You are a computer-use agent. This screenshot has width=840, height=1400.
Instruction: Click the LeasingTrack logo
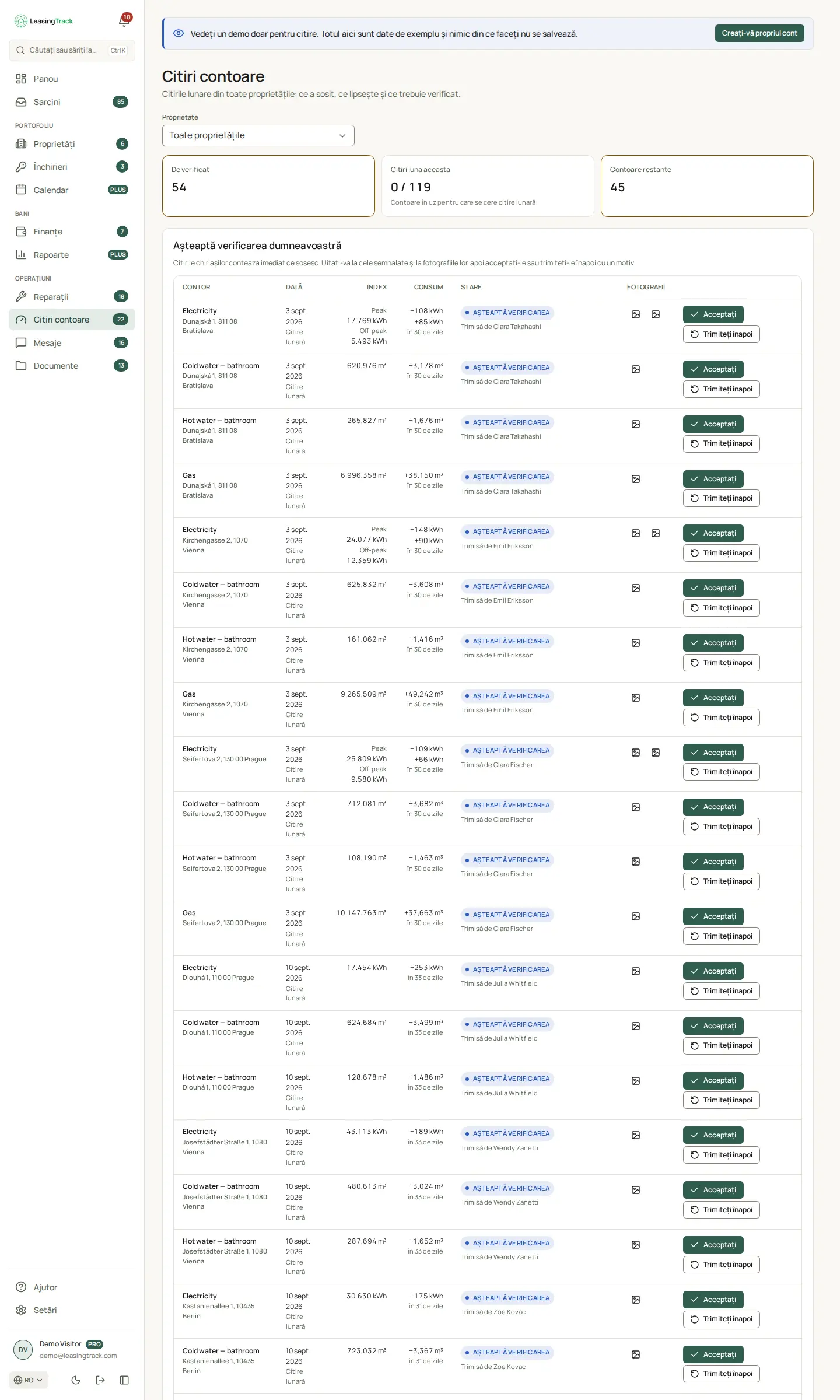[x=44, y=21]
